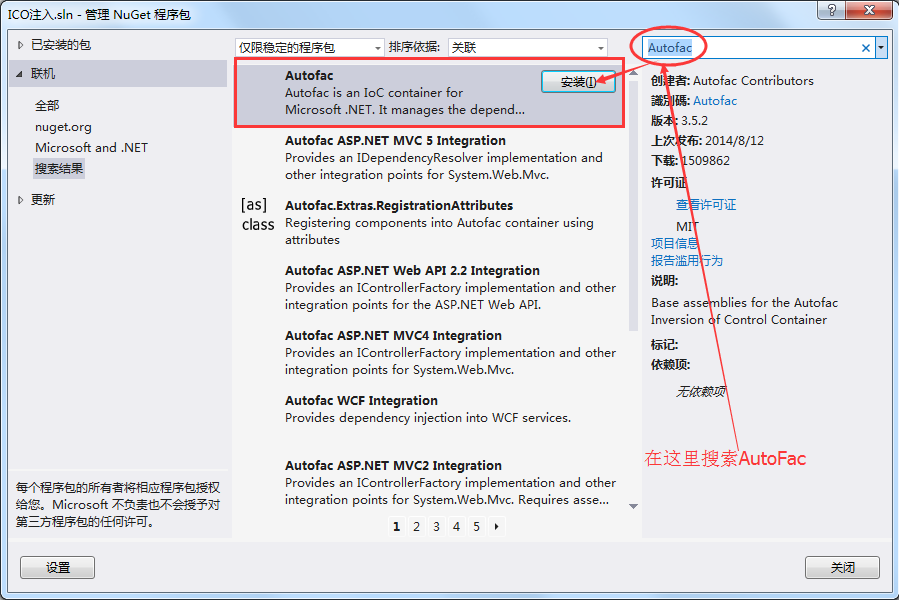Click the package list scrollbar thumb

(x=633, y=205)
